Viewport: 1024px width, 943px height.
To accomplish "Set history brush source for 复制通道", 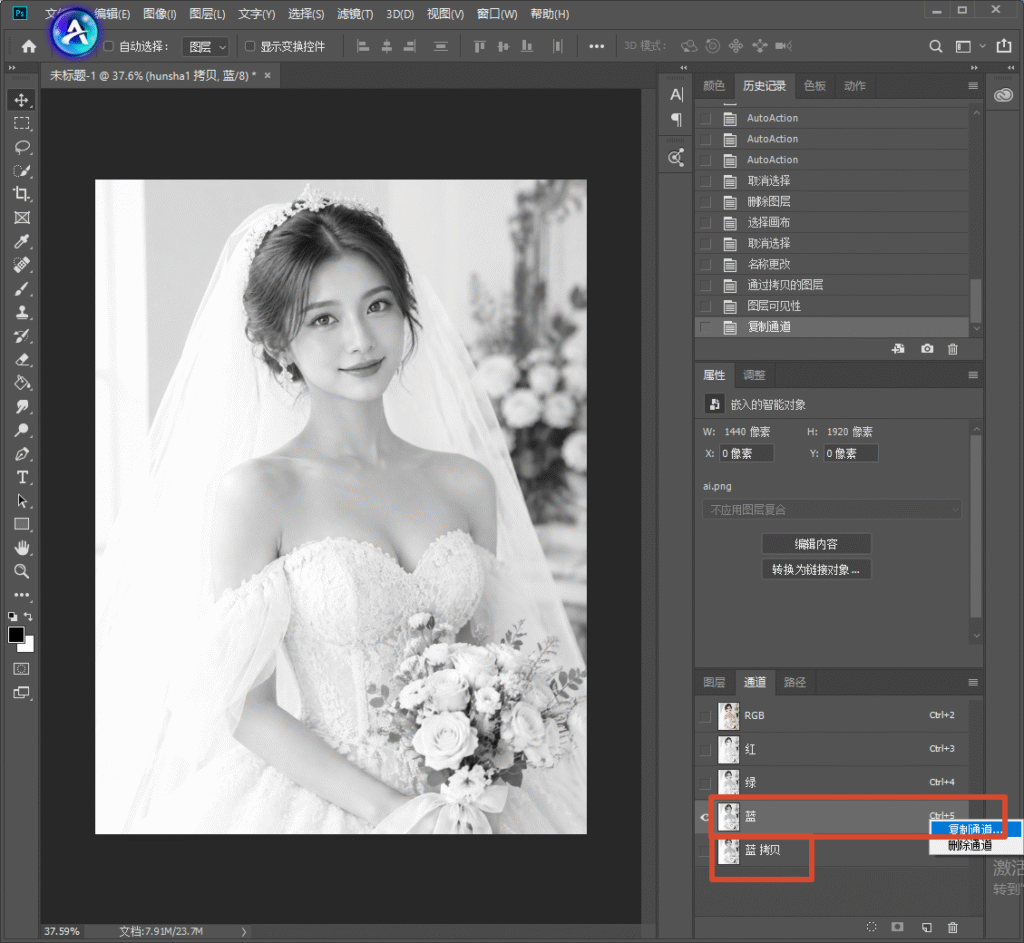I will (705, 327).
